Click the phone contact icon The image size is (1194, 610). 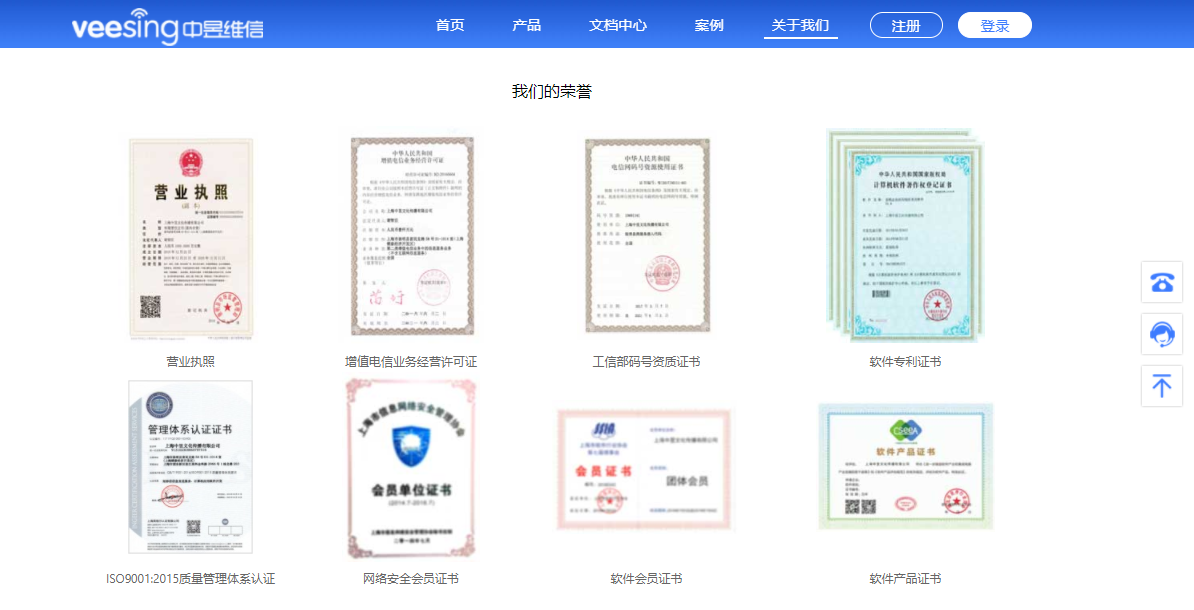(x=1161, y=282)
